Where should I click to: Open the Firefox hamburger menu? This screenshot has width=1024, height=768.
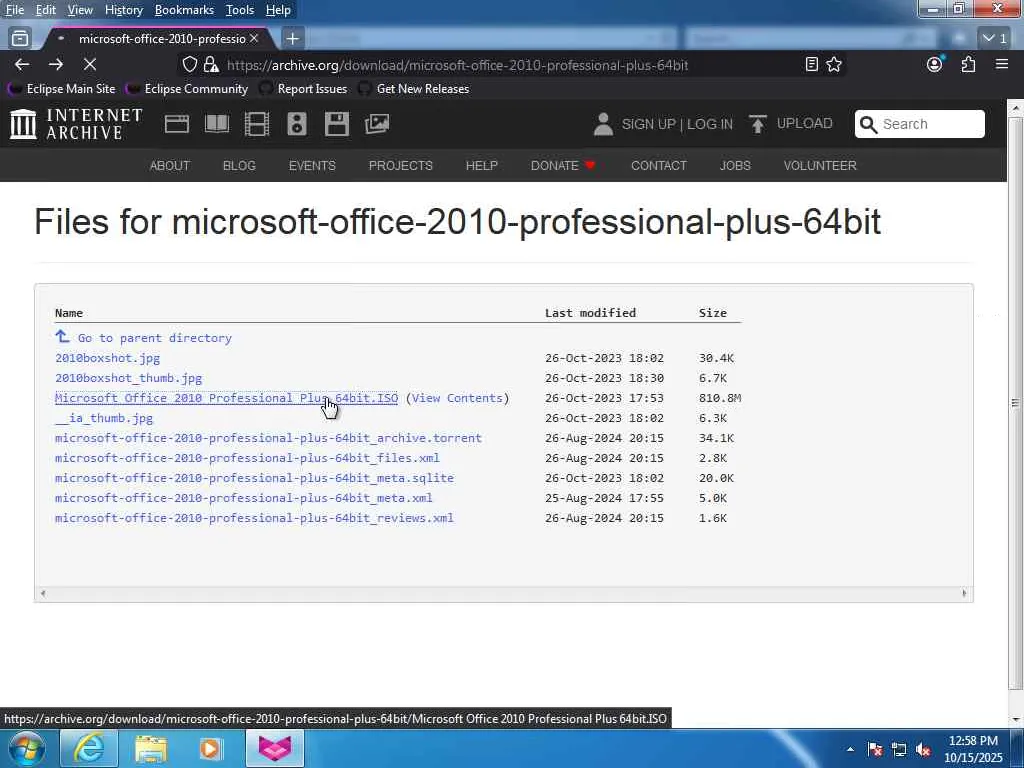[x=1002, y=64]
